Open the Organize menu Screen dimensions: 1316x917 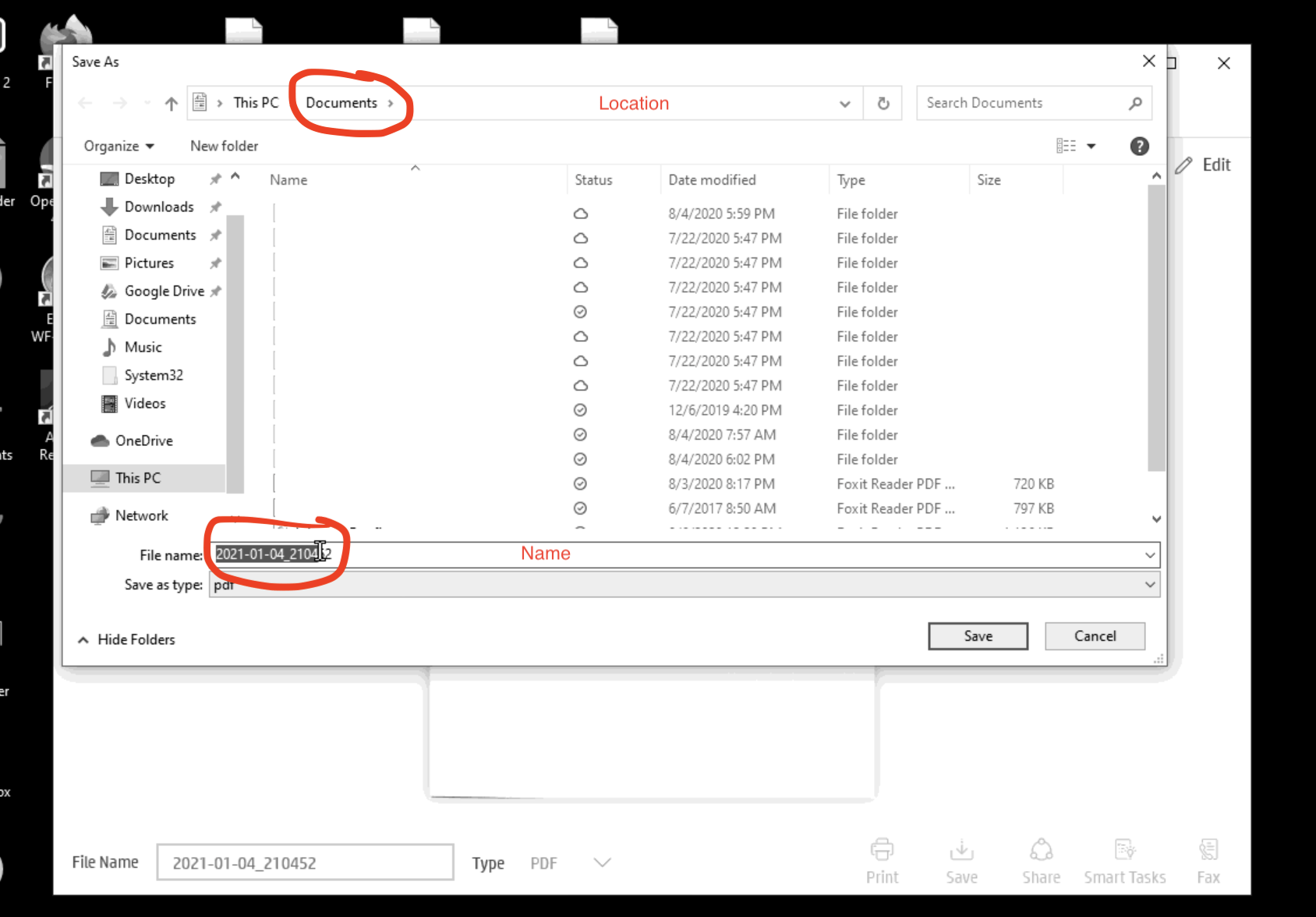click(x=119, y=147)
